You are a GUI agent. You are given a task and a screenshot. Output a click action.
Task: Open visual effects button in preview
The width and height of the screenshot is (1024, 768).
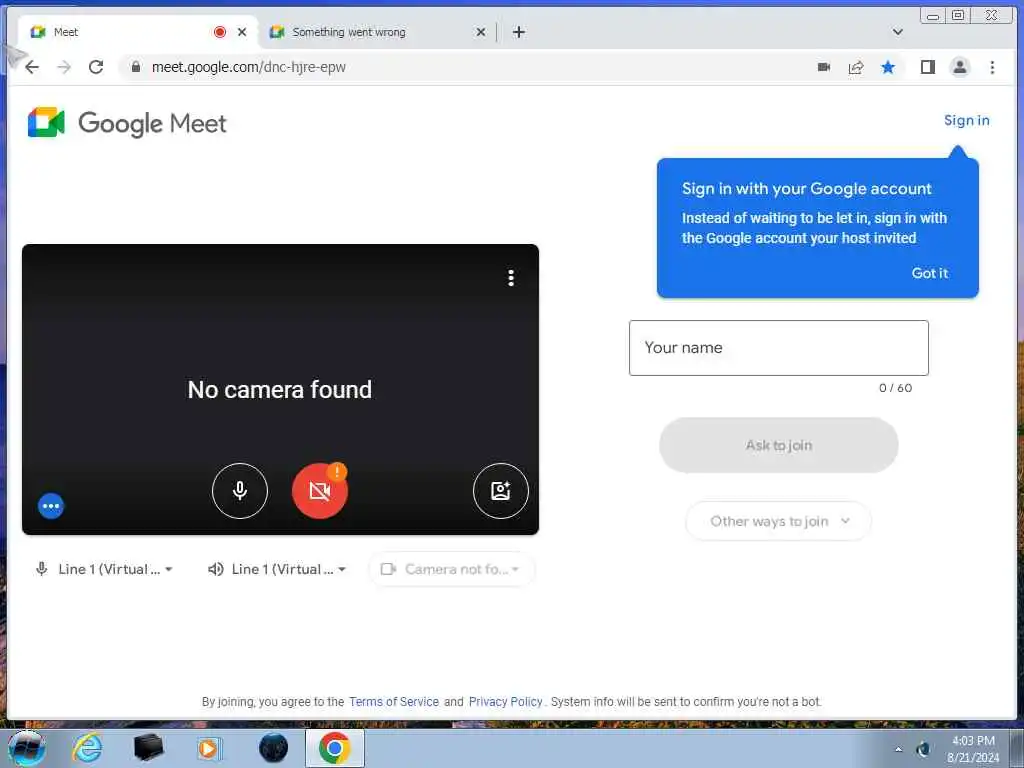pos(500,490)
